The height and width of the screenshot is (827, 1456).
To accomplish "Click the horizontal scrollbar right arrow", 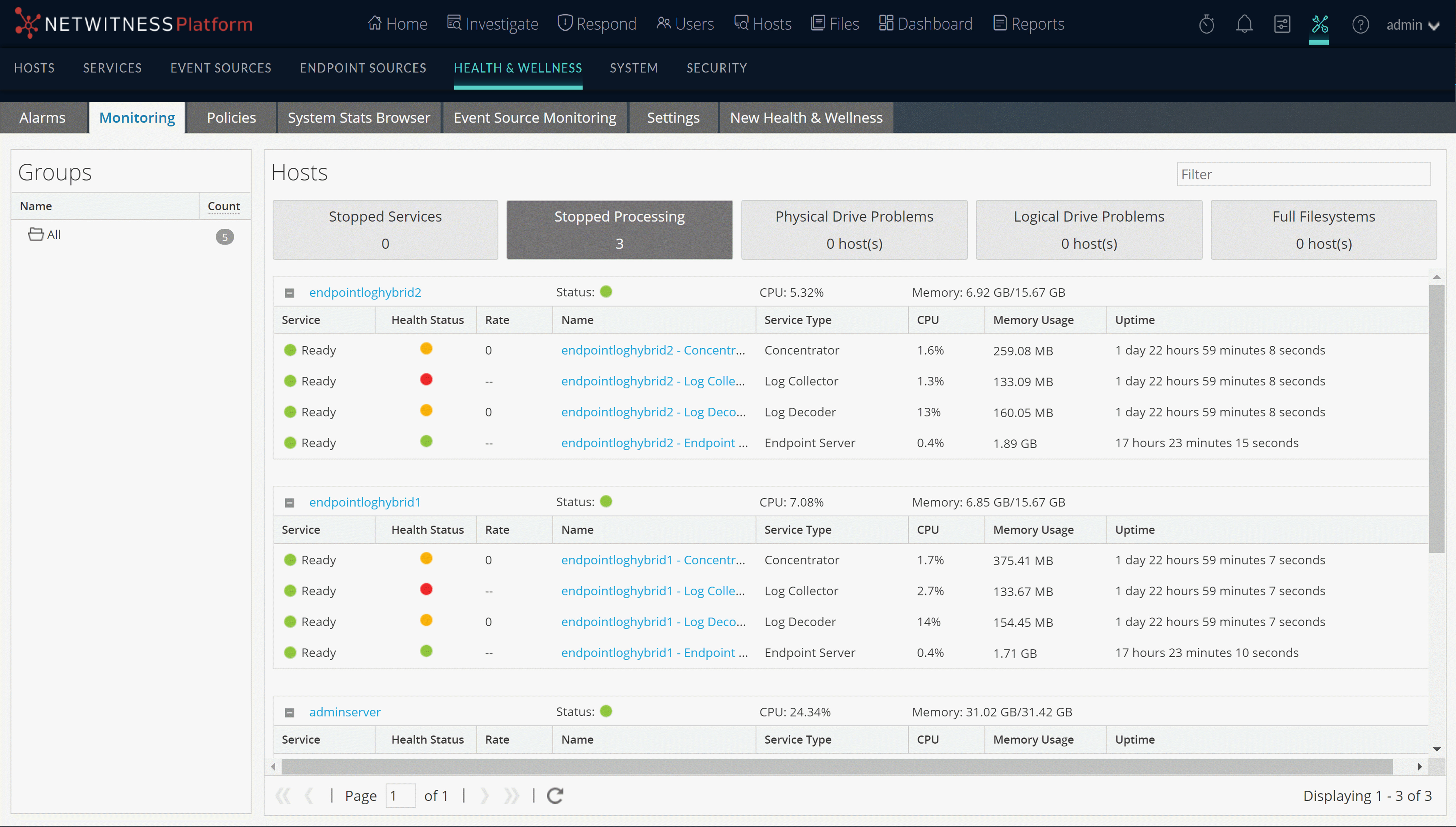I will click(1419, 767).
